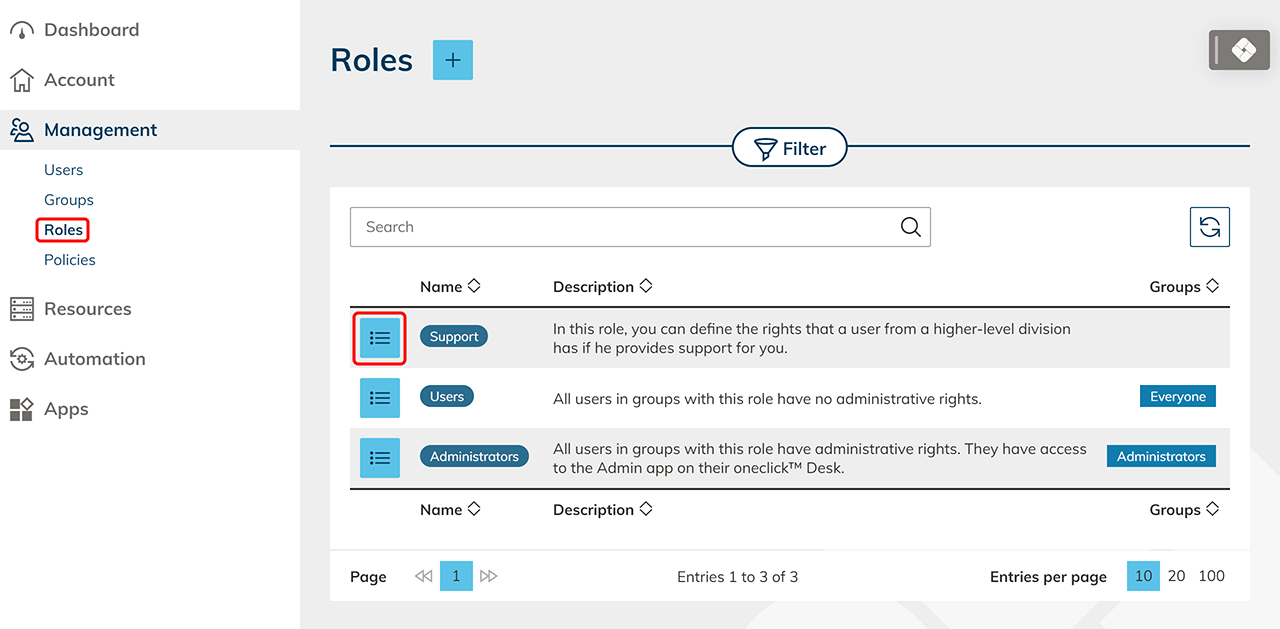
Task: Open Policies under Management
Action: point(70,260)
